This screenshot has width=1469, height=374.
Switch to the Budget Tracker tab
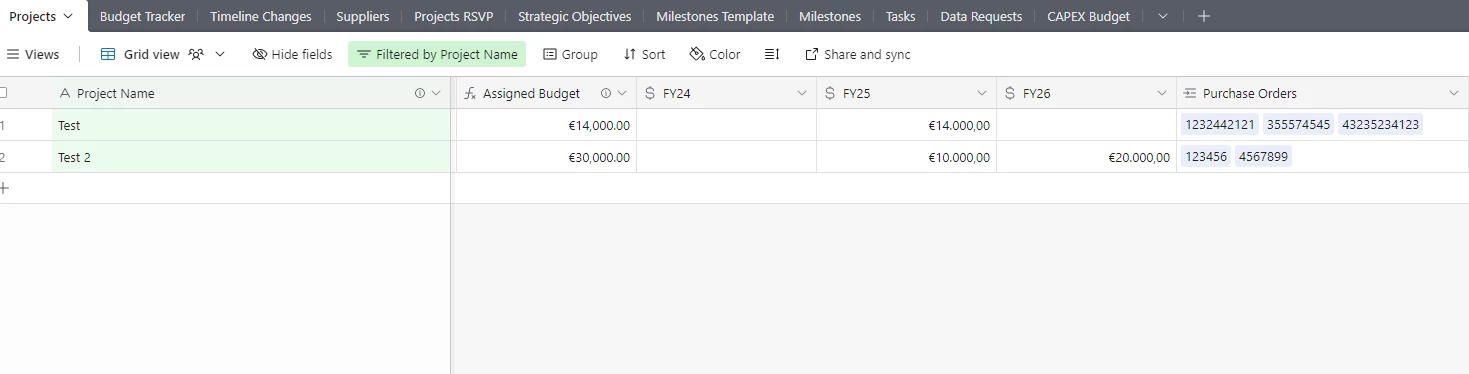coord(142,16)
